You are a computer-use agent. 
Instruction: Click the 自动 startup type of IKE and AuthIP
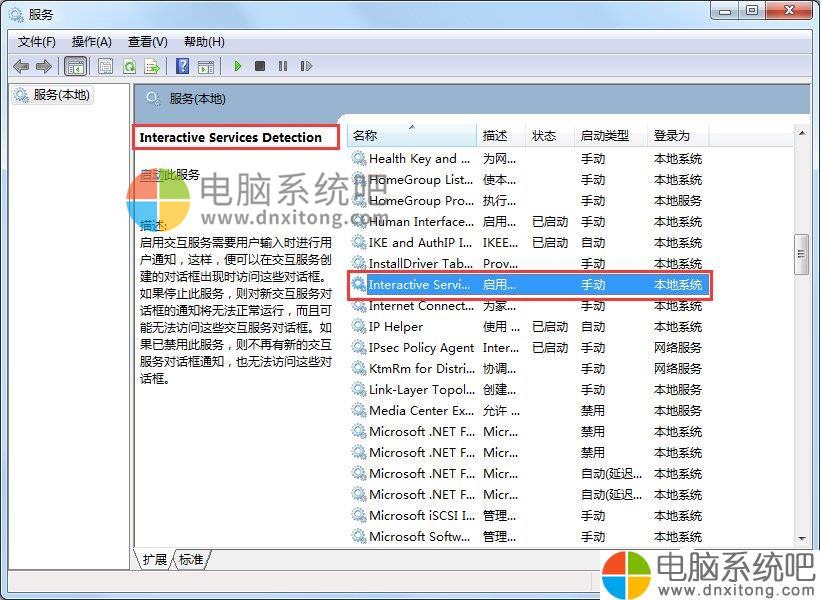coord(593,242)
